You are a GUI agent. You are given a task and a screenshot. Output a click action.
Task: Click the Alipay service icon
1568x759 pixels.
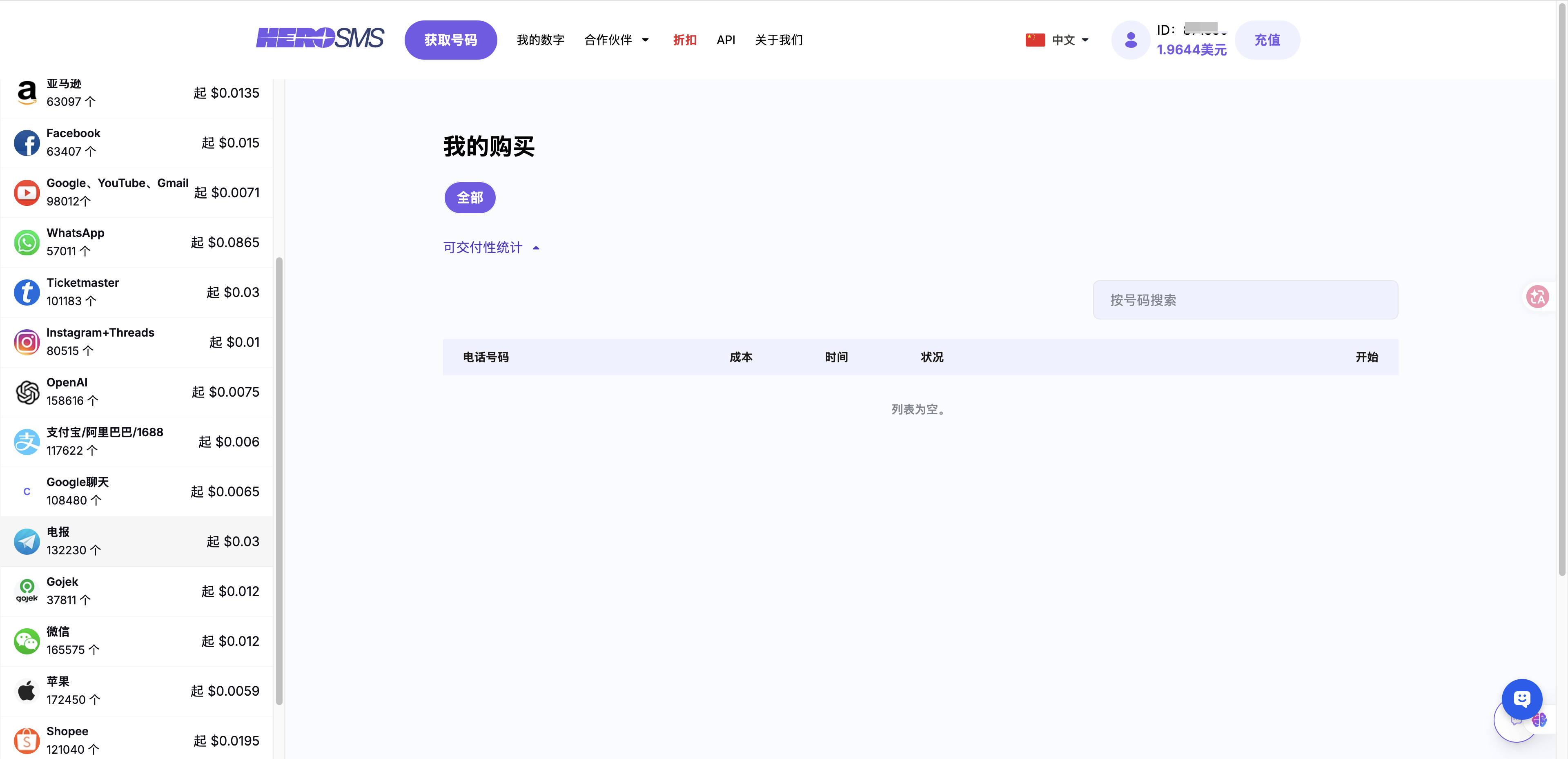(27, 442)
